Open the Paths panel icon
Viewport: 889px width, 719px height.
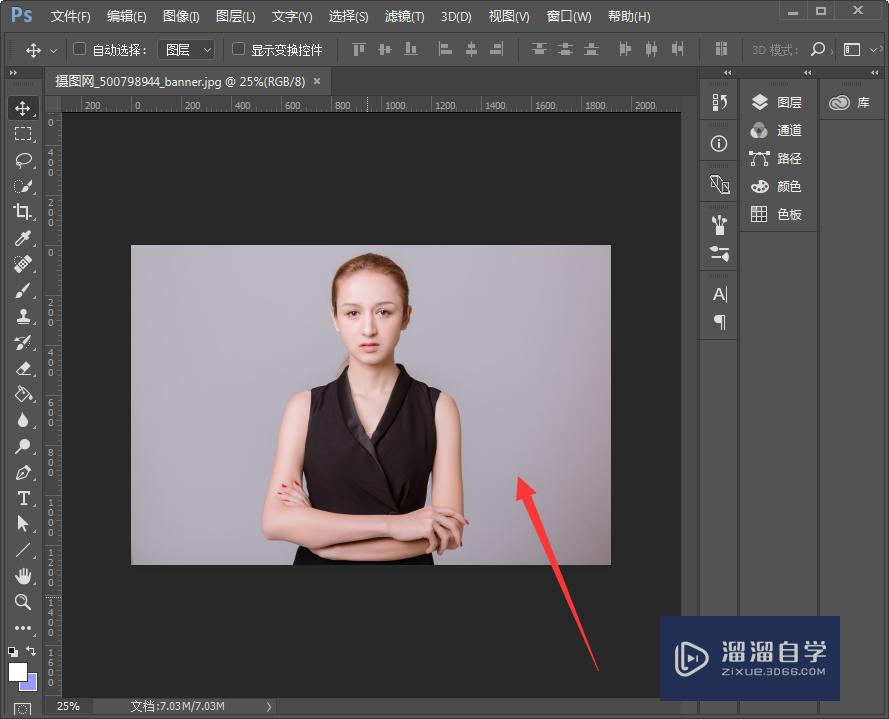758,158
